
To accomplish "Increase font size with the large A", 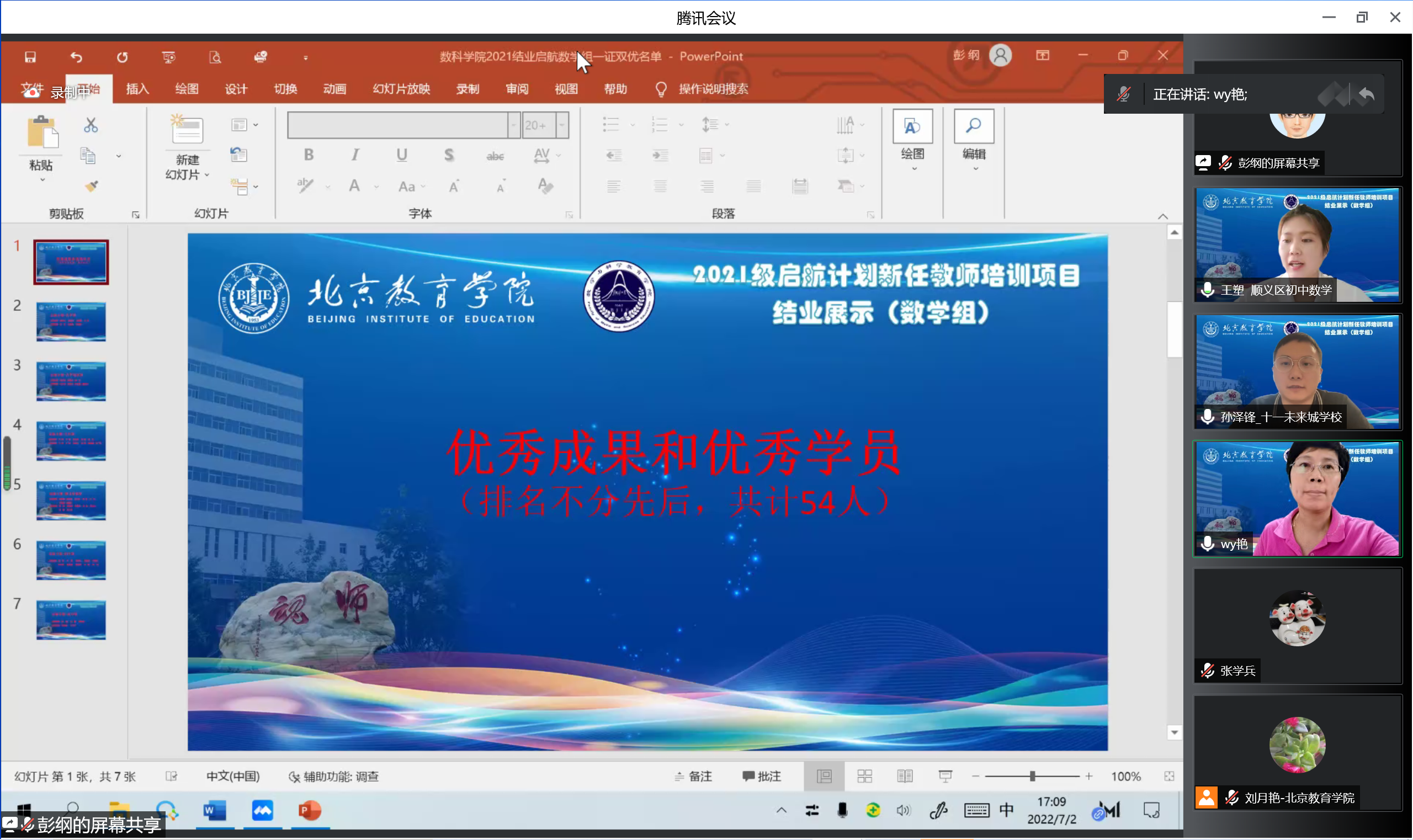I will (454, 185).
